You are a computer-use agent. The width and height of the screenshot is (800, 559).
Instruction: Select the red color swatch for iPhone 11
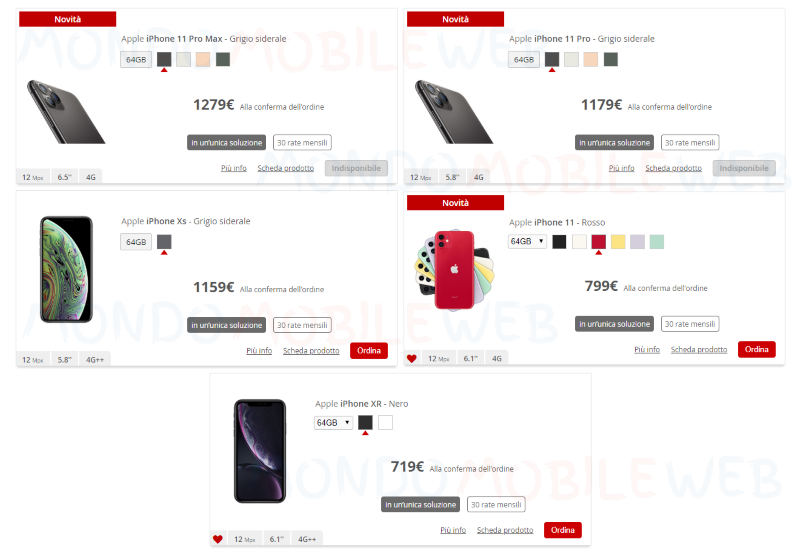tap(598, 242)
